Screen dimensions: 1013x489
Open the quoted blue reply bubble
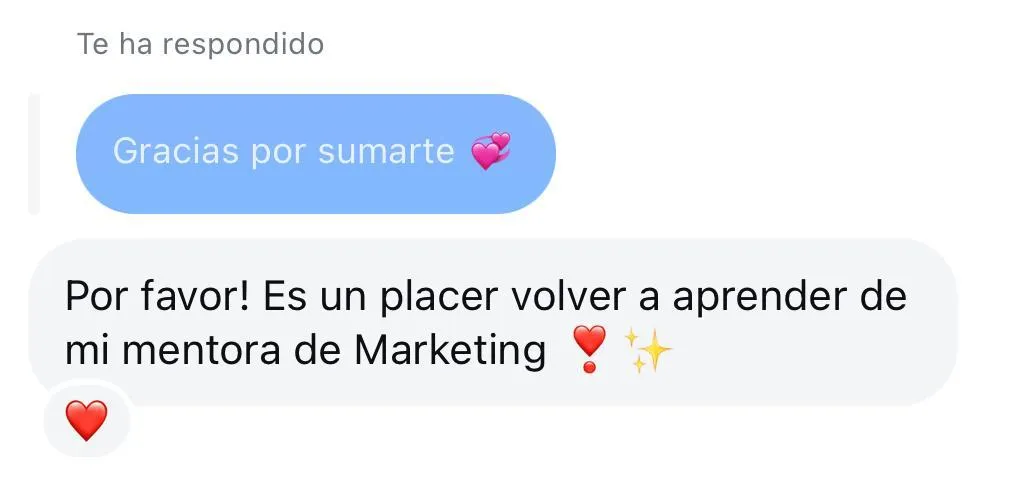316,154
